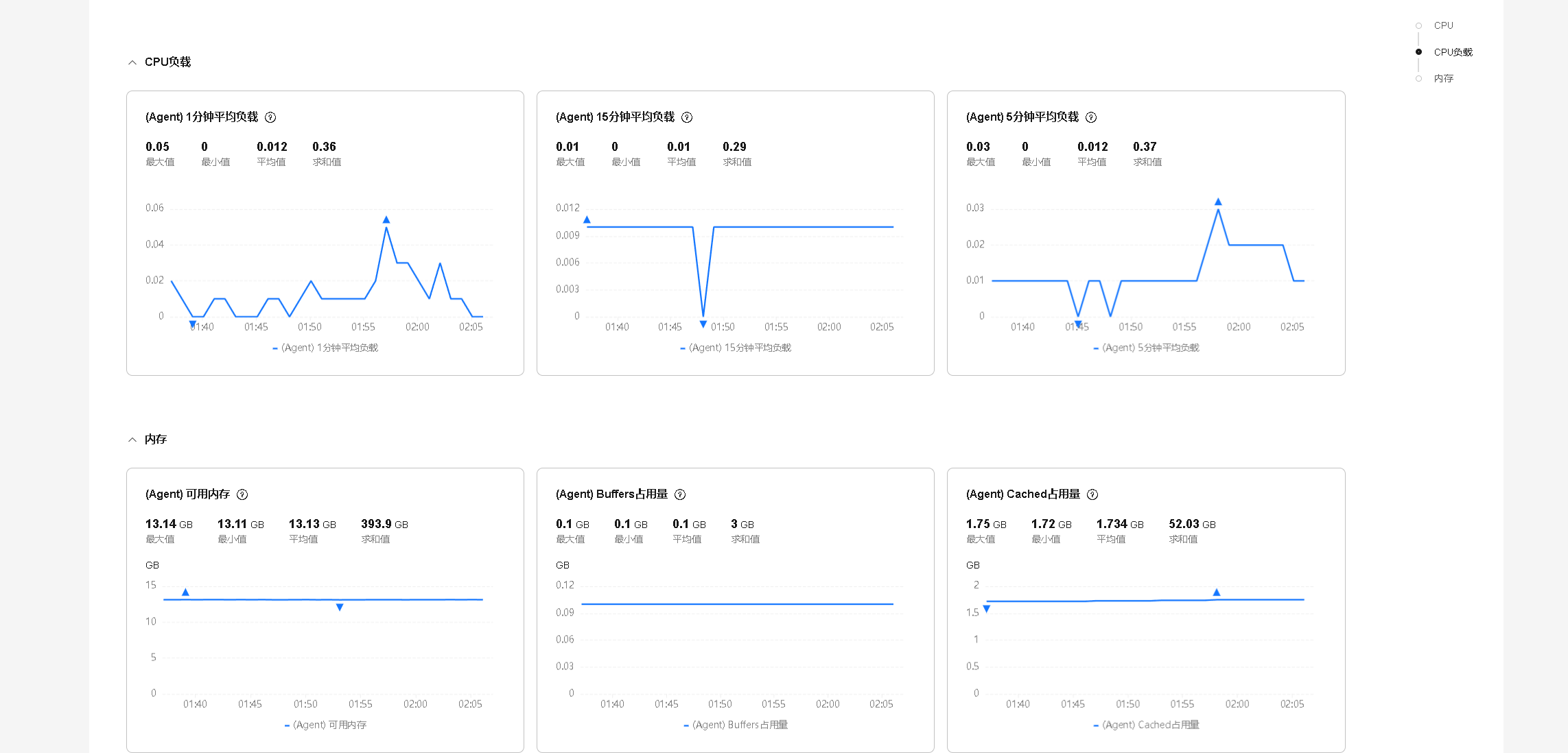Collapse the CPU负载 section
Screen dimensions: 1568x753
(x=132, y=62)
